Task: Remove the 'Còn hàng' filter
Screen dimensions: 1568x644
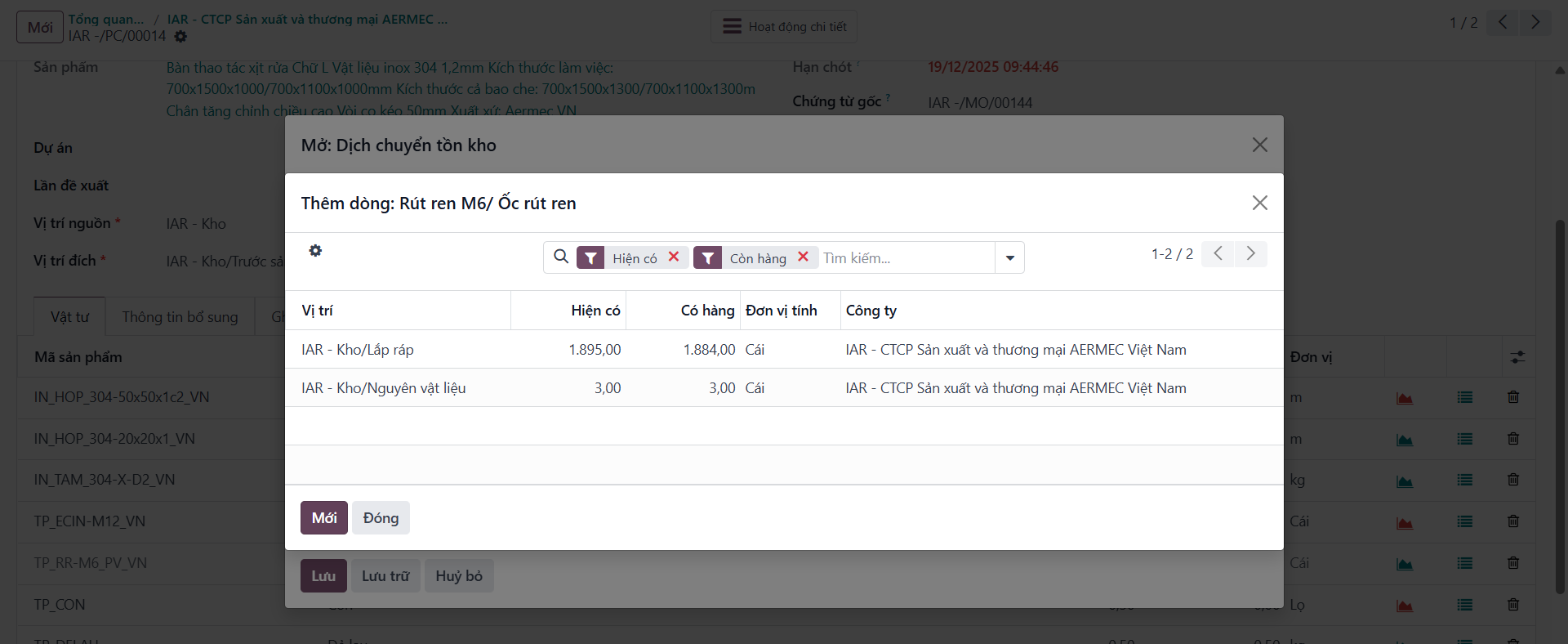Action: (x=803, y=257)
